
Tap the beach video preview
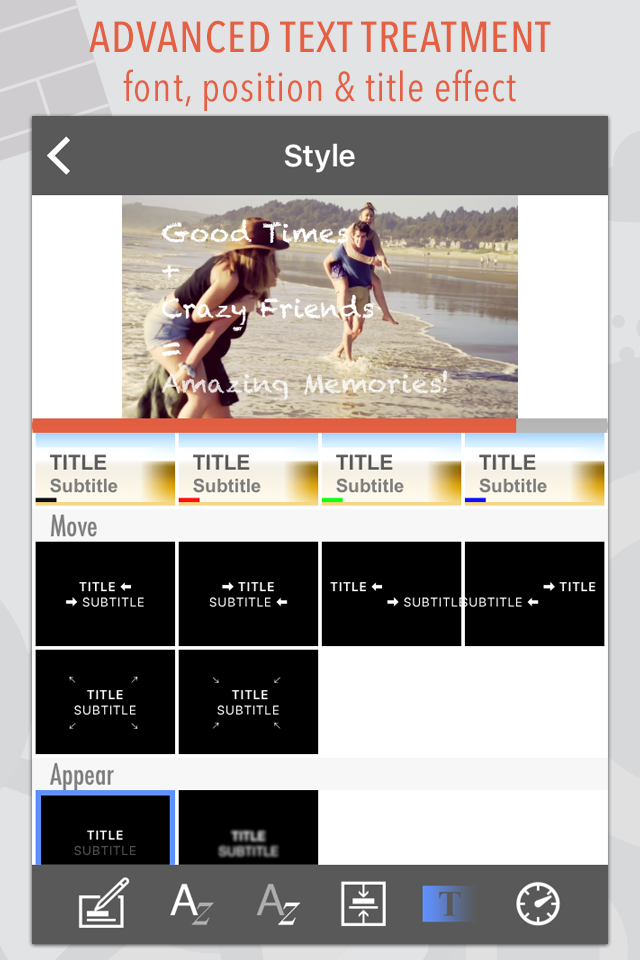320,307
